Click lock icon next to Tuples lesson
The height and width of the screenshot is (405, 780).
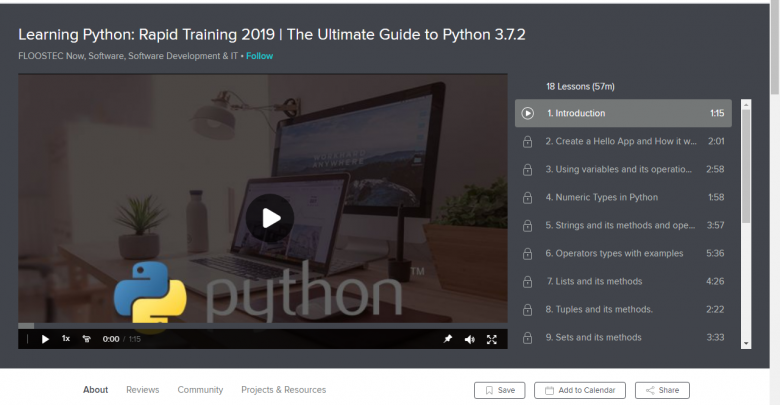tap(527, 310)
